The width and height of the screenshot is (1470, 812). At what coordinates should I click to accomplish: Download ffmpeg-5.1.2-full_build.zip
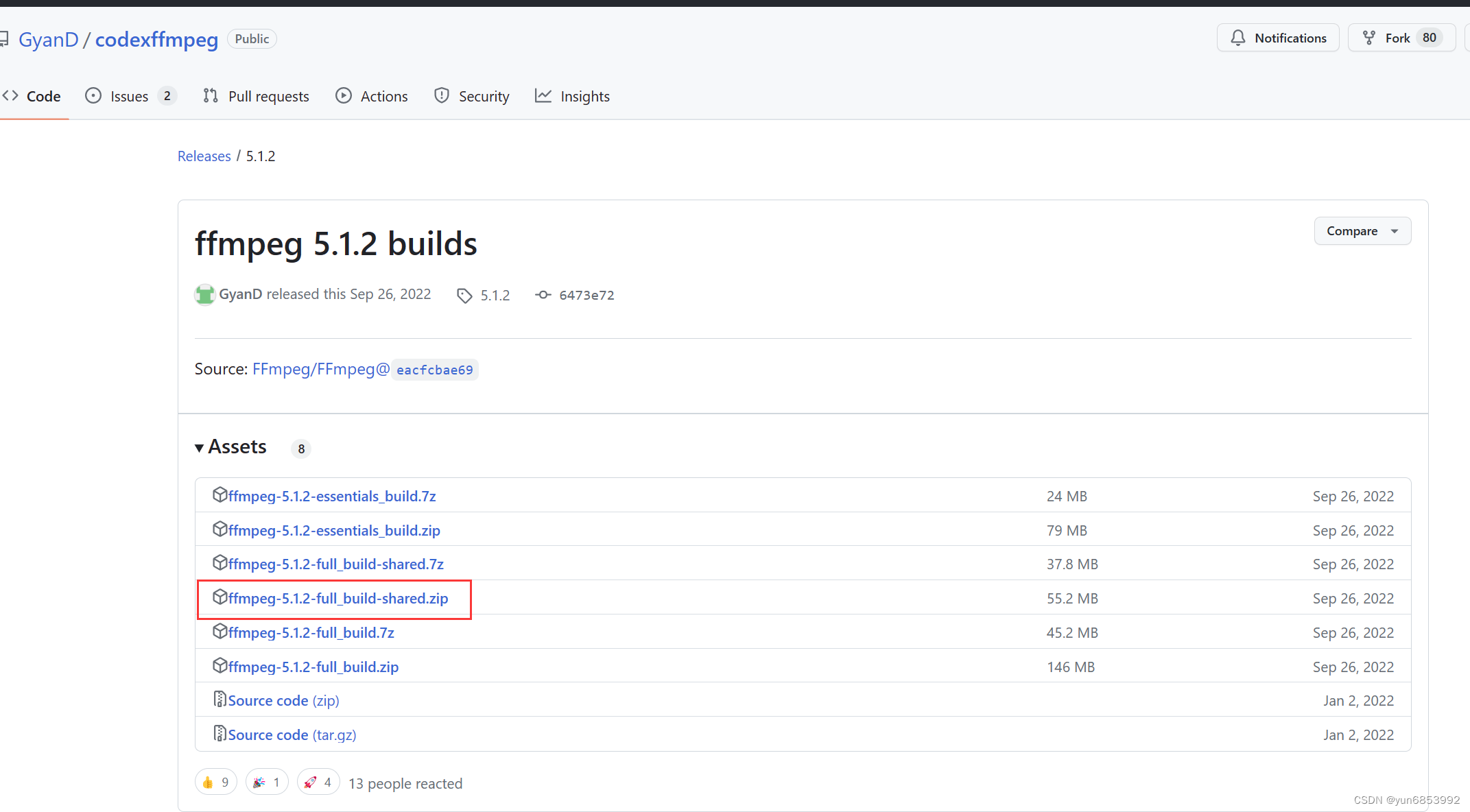click(313, 667)
